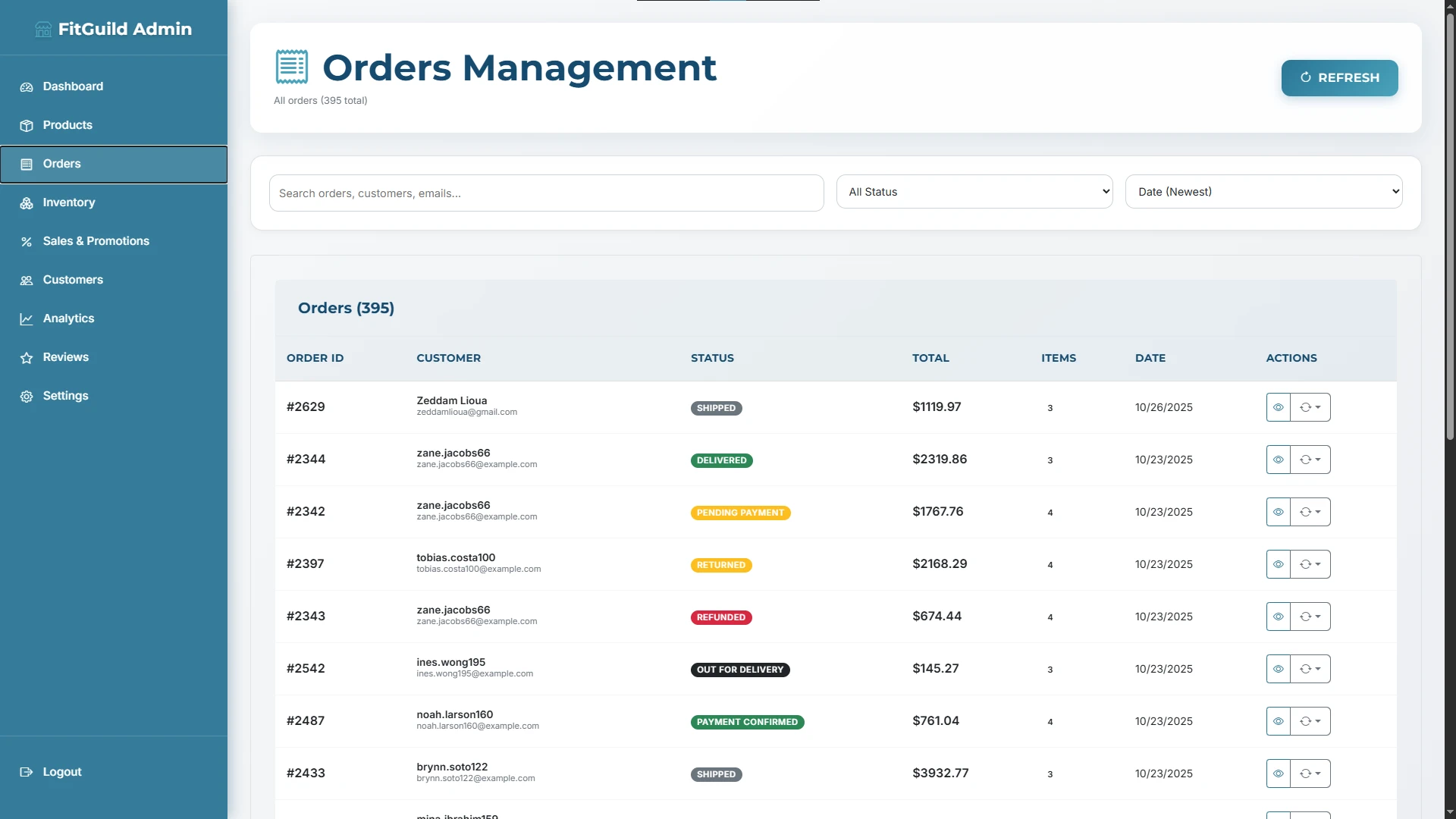Open the Products section

tap(114, 125)
